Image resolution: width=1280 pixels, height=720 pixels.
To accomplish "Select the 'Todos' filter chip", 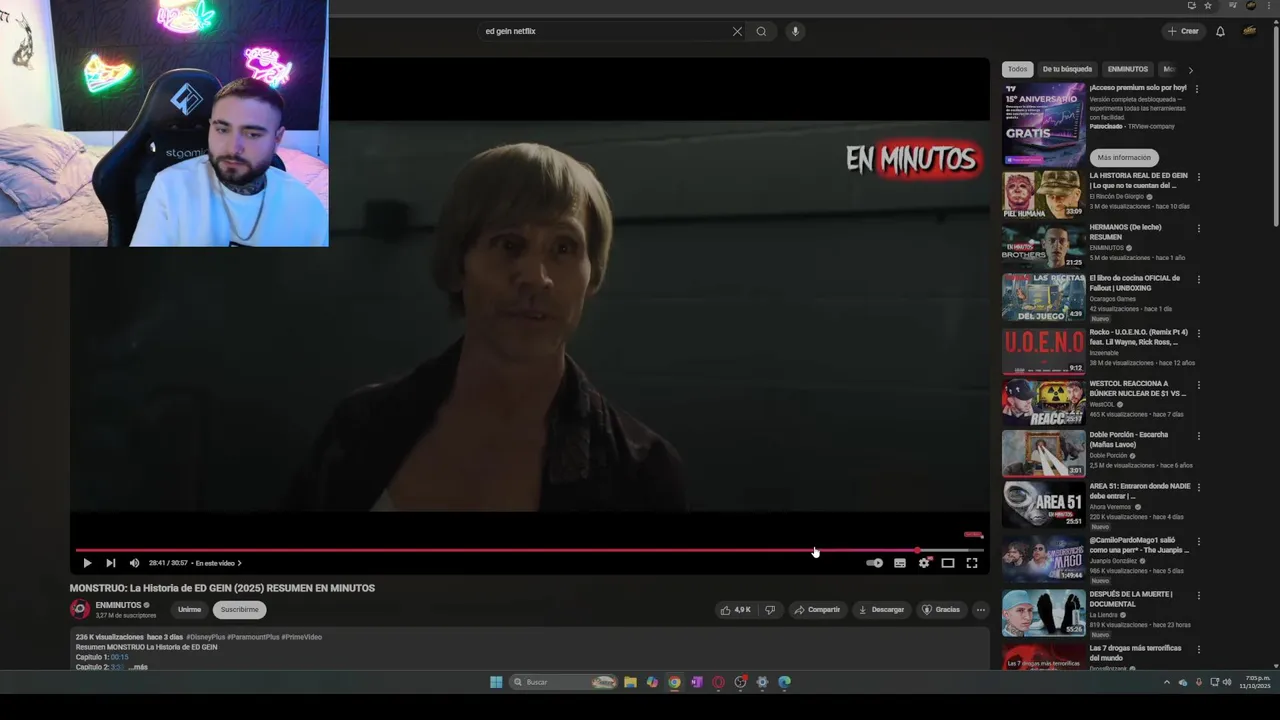I will [x=1017, y=69].
